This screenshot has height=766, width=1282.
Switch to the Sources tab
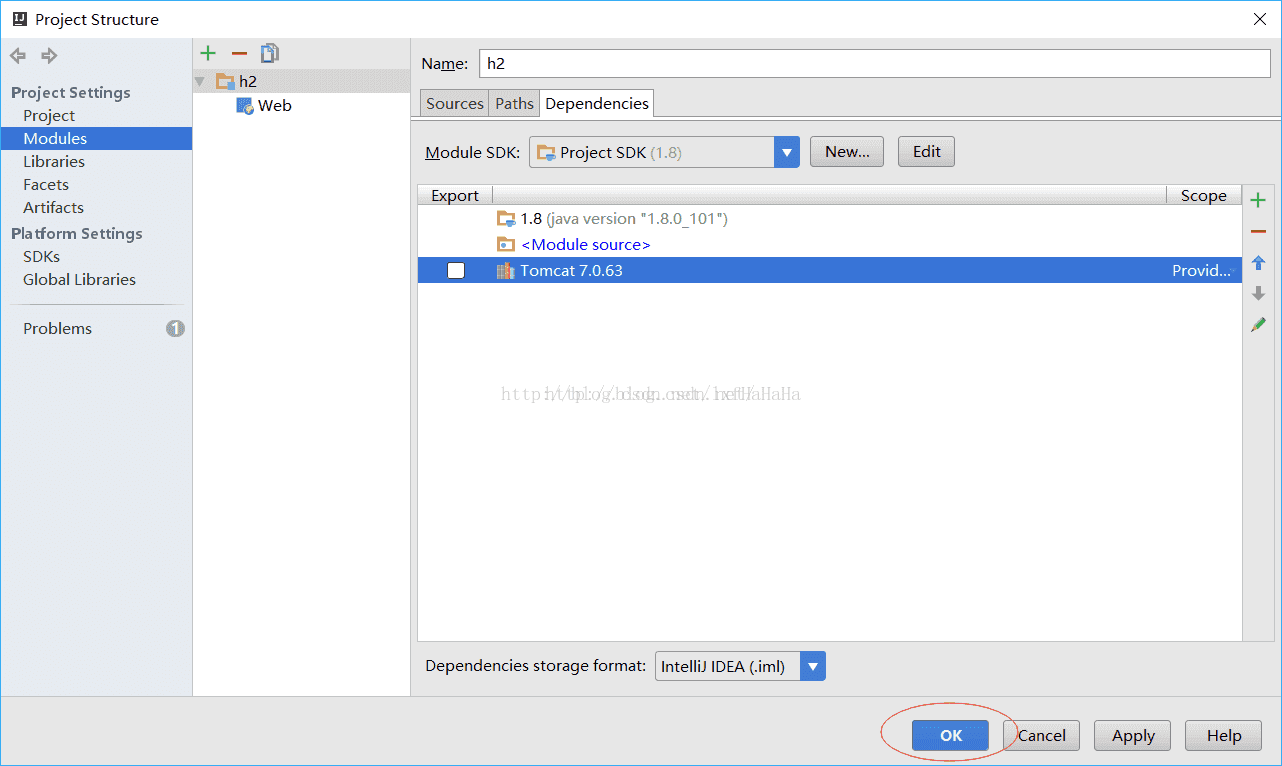(454, 103)
